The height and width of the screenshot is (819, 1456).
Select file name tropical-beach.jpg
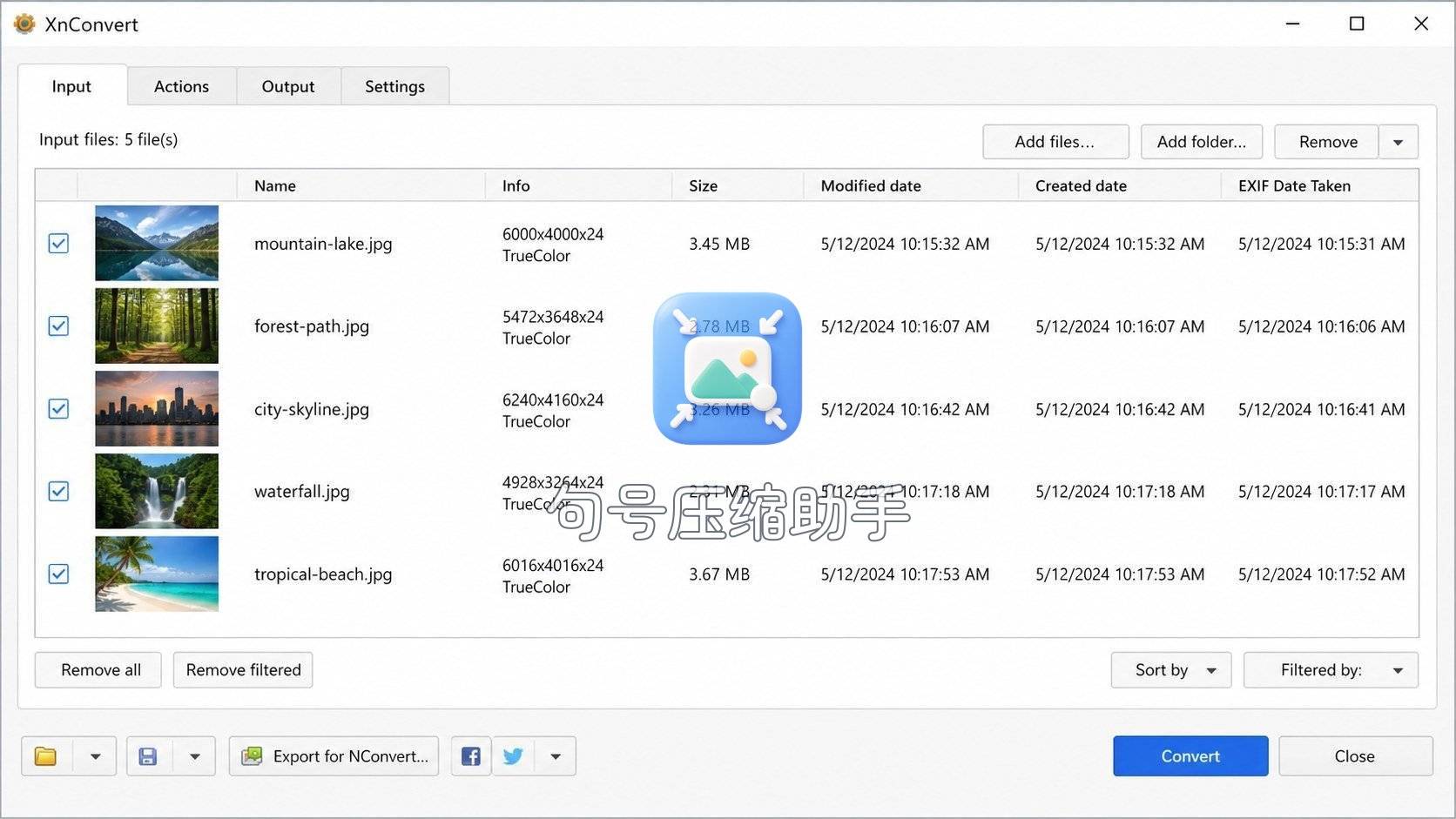(x=323, y=574)
